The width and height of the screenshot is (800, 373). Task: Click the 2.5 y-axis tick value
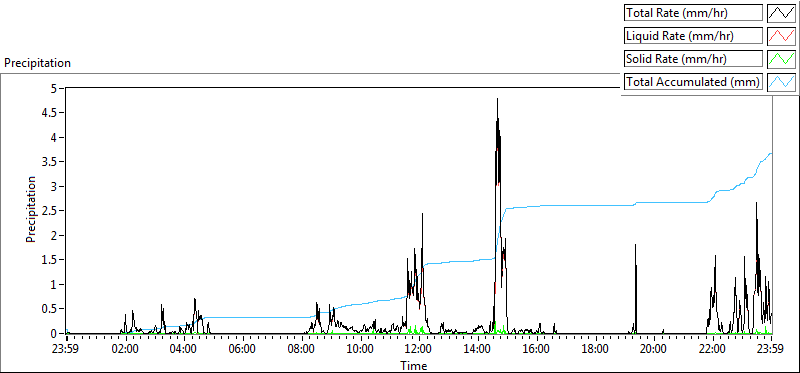[49, 211]
